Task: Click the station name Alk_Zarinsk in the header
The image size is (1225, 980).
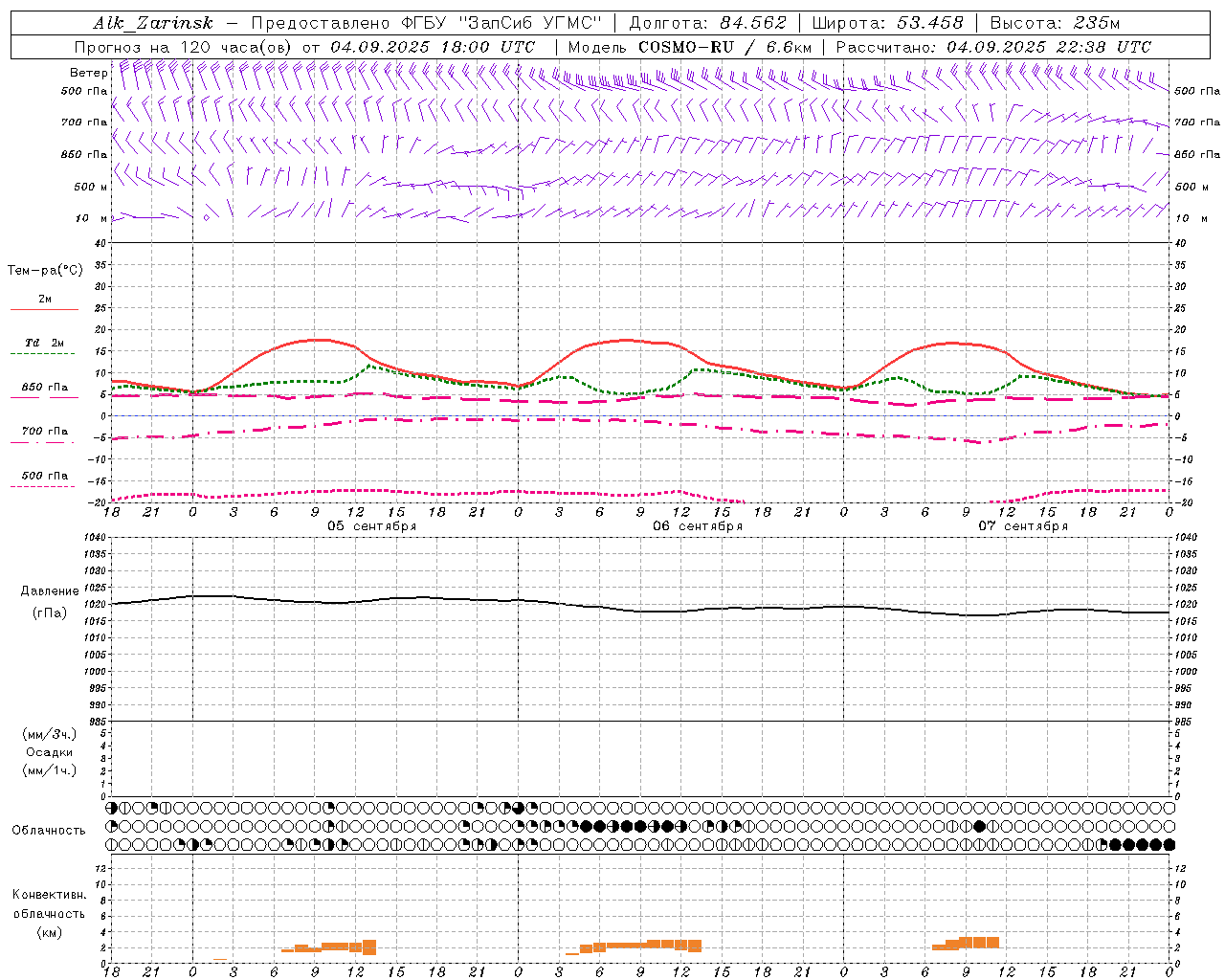Action: [x=153, y=23]
